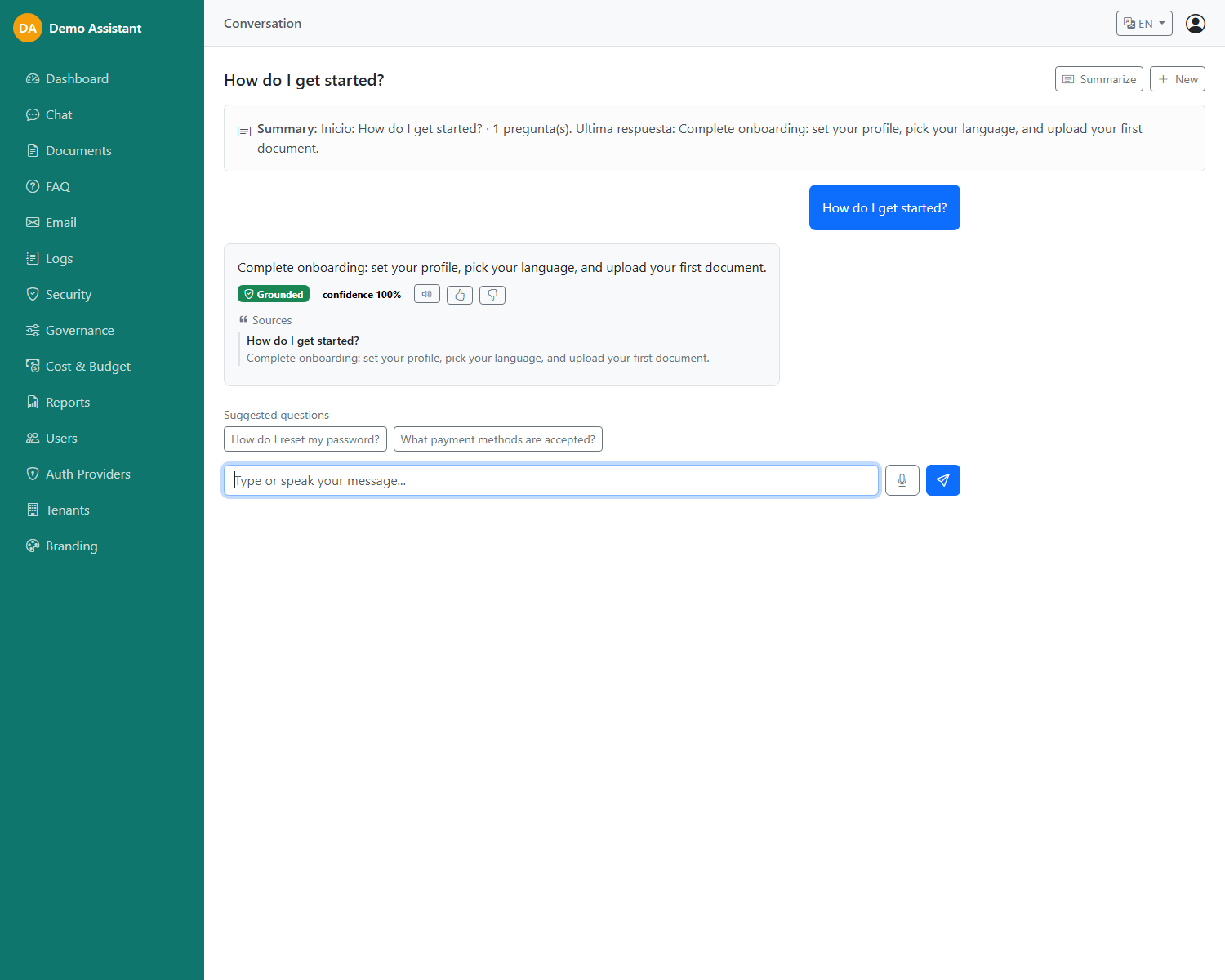
Task: Start a New conversation
Action: pyautogui.click(x=1177, y=79)
